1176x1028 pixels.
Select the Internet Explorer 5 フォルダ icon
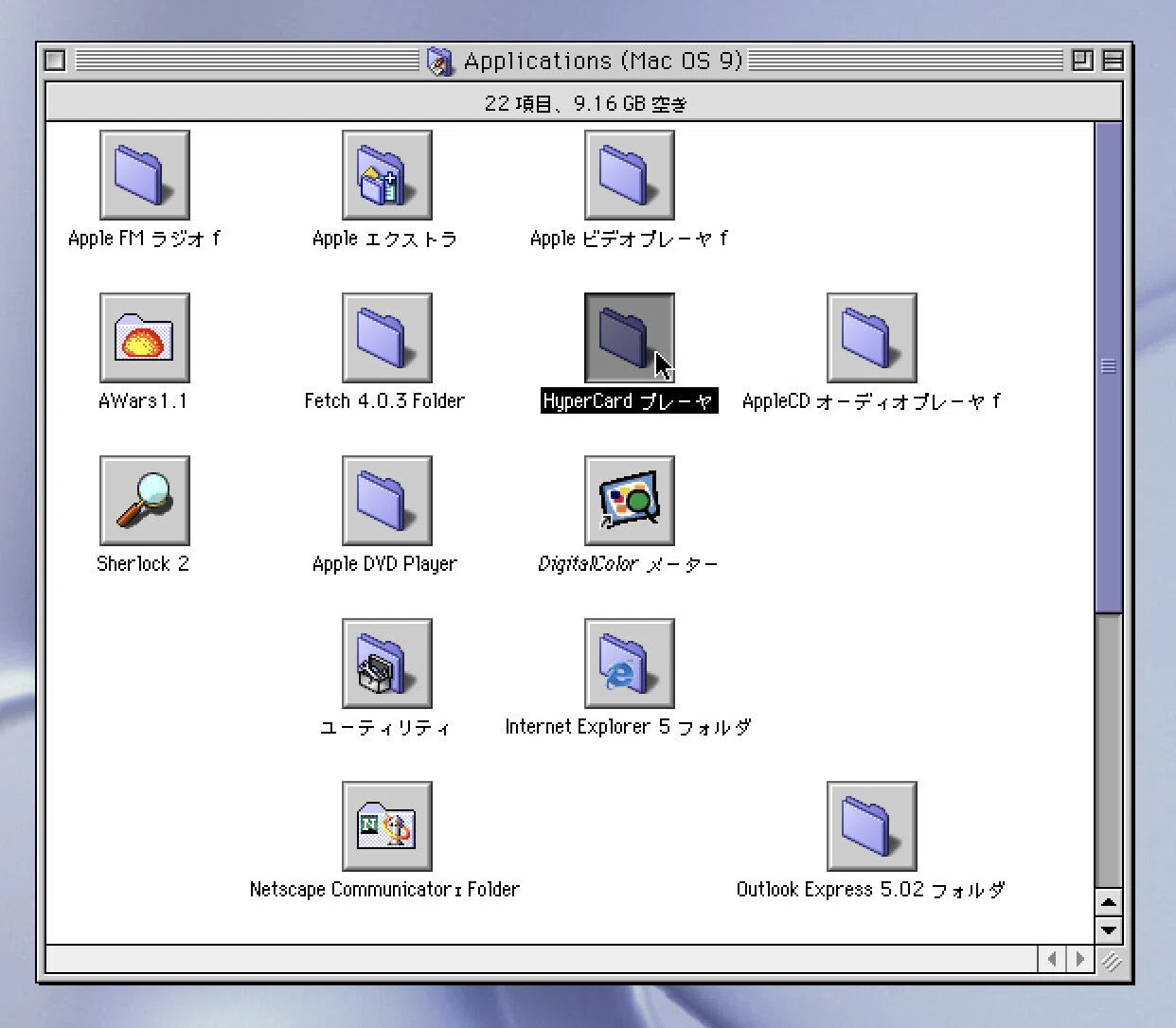(630, 664)
